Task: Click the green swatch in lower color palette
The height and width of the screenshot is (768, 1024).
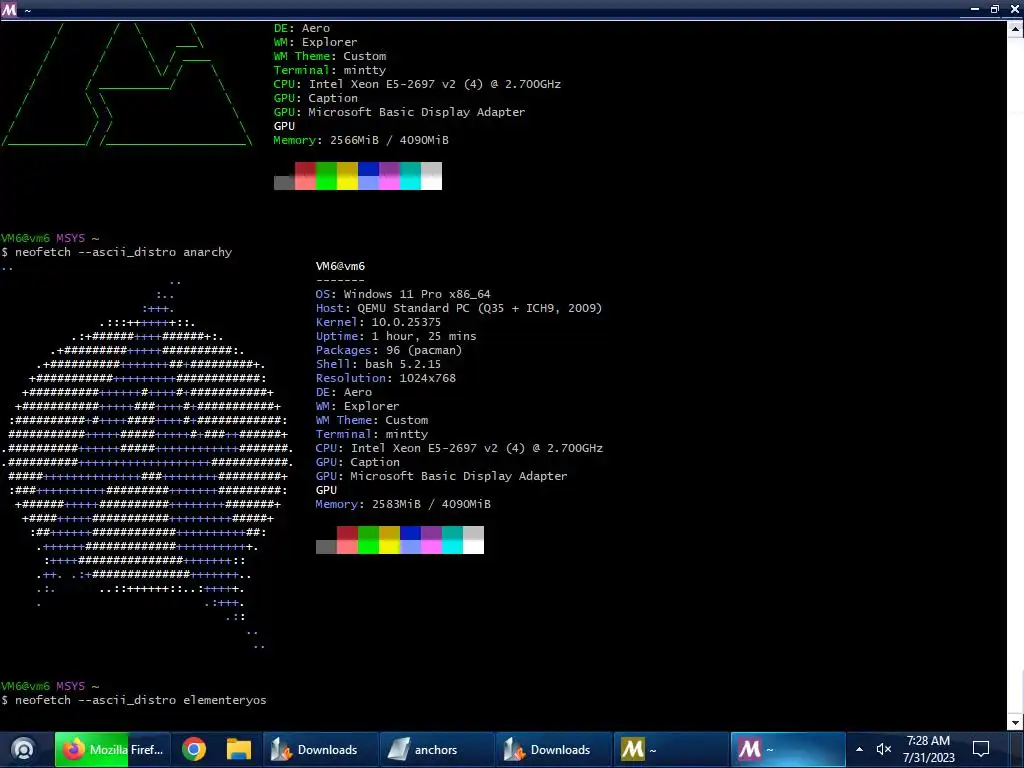Action: tap(368, 540)
